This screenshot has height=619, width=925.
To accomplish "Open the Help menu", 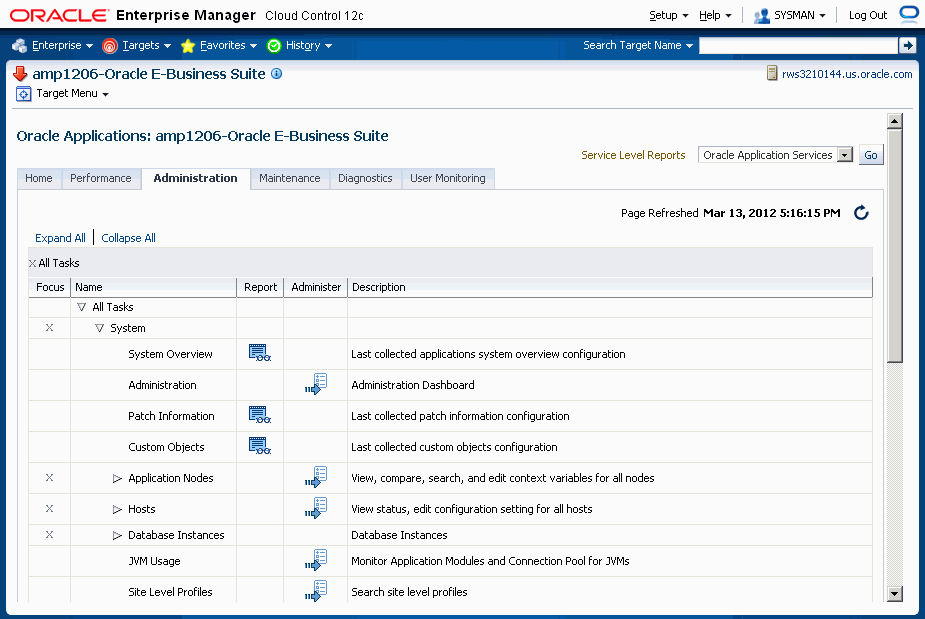I will click(715, 15).
